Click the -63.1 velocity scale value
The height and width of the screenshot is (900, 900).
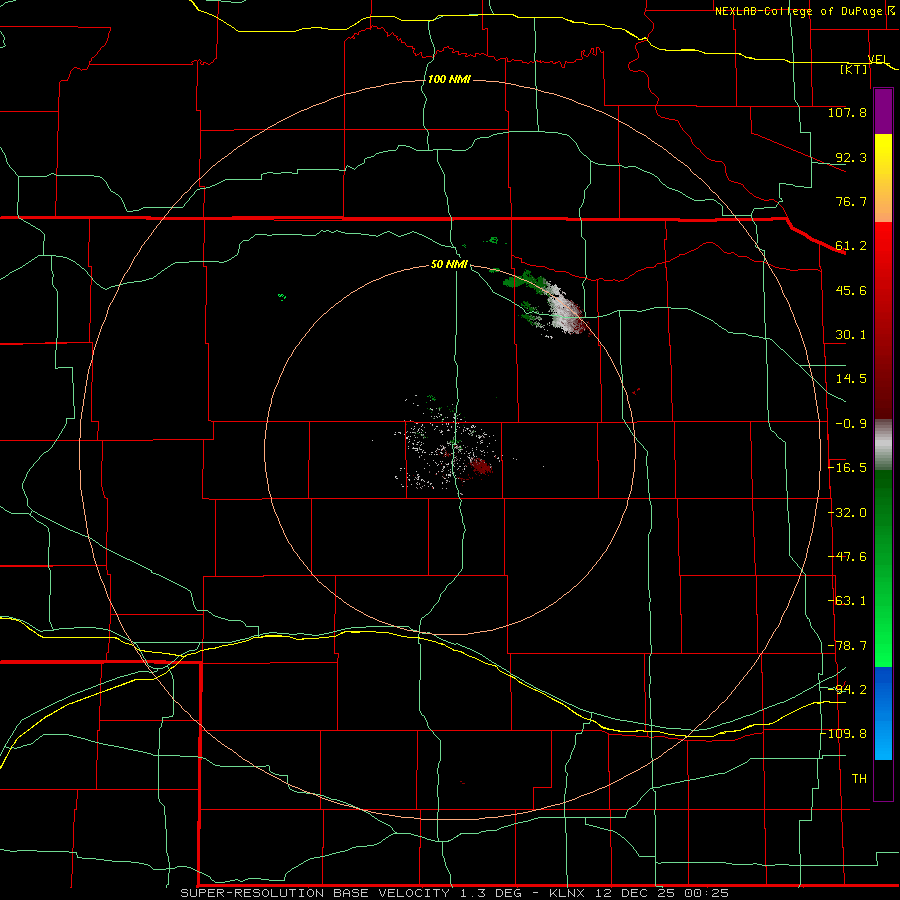click(847, 601)
